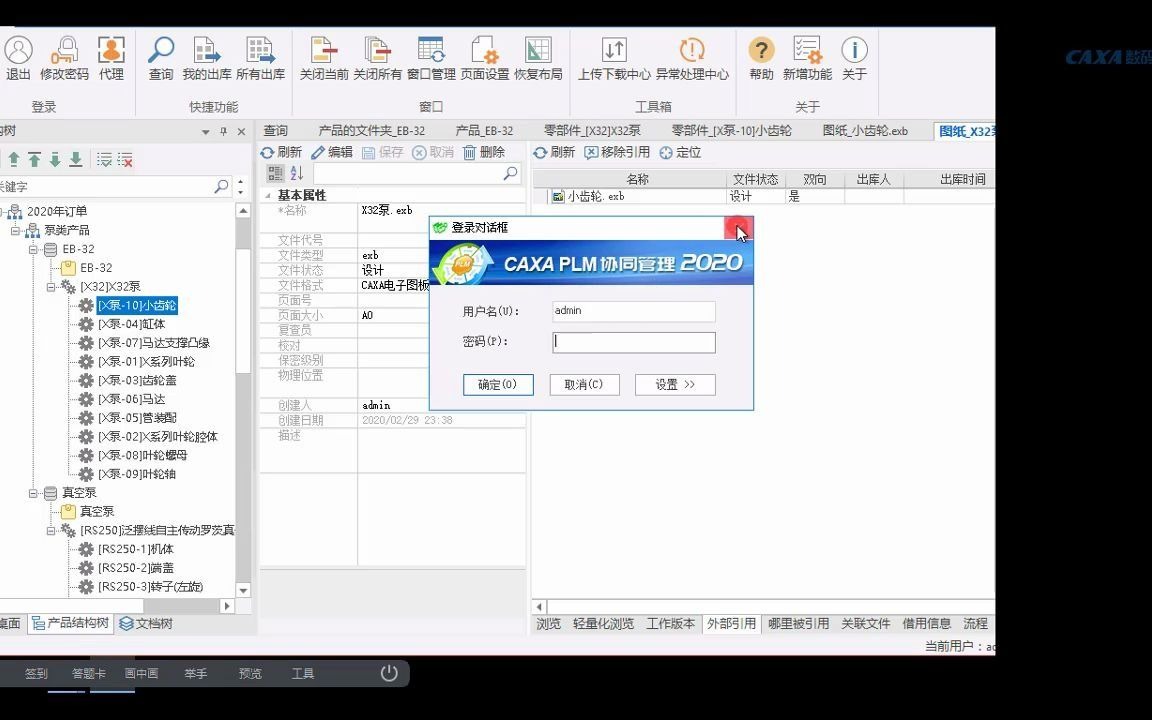Switch to 零部件_[X32]X32泵 tab
This screenshot has height=720, width=1152.
coord(592,131)
